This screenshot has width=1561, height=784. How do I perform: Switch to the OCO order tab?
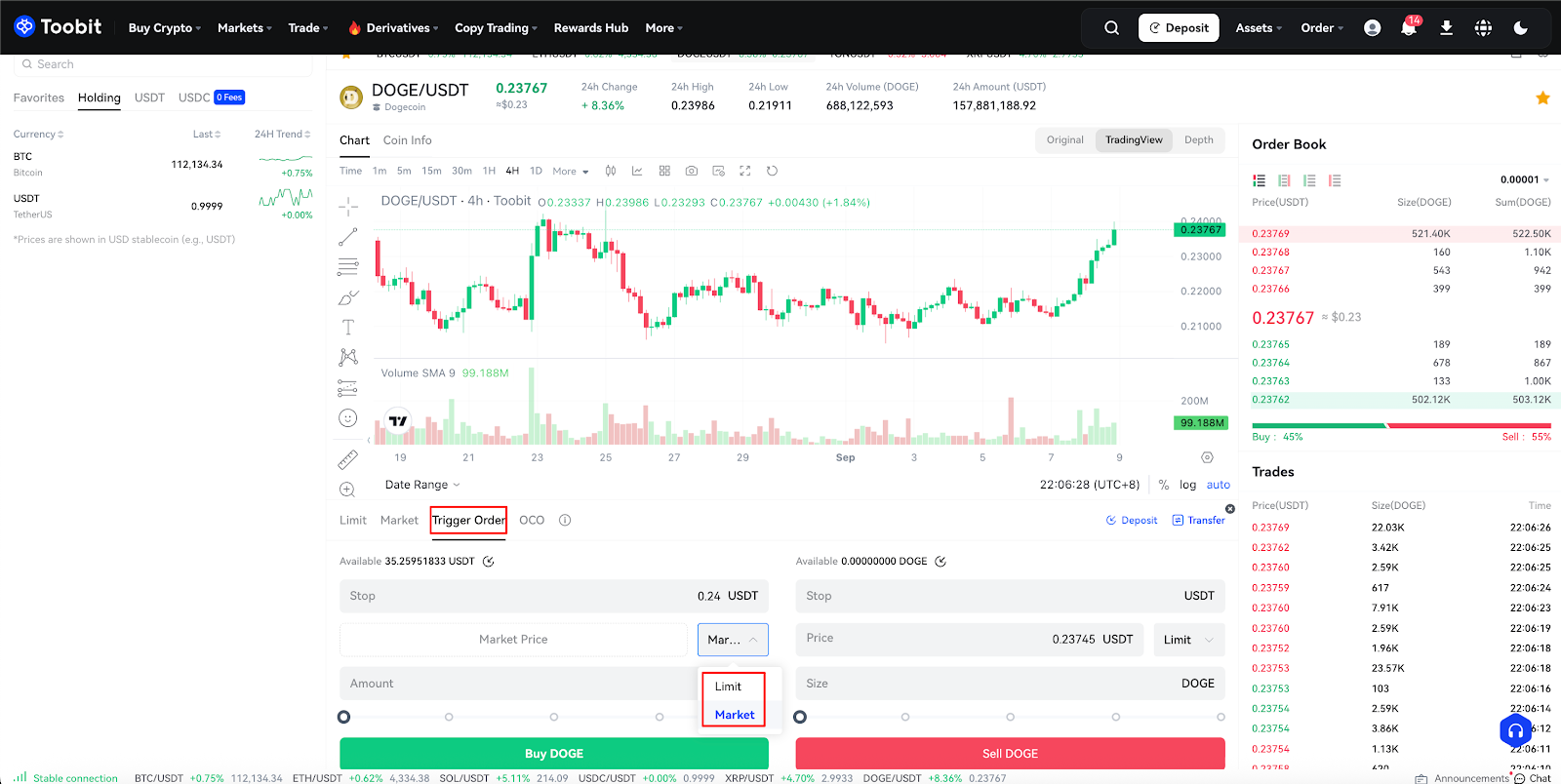click(x=532, y=521)
